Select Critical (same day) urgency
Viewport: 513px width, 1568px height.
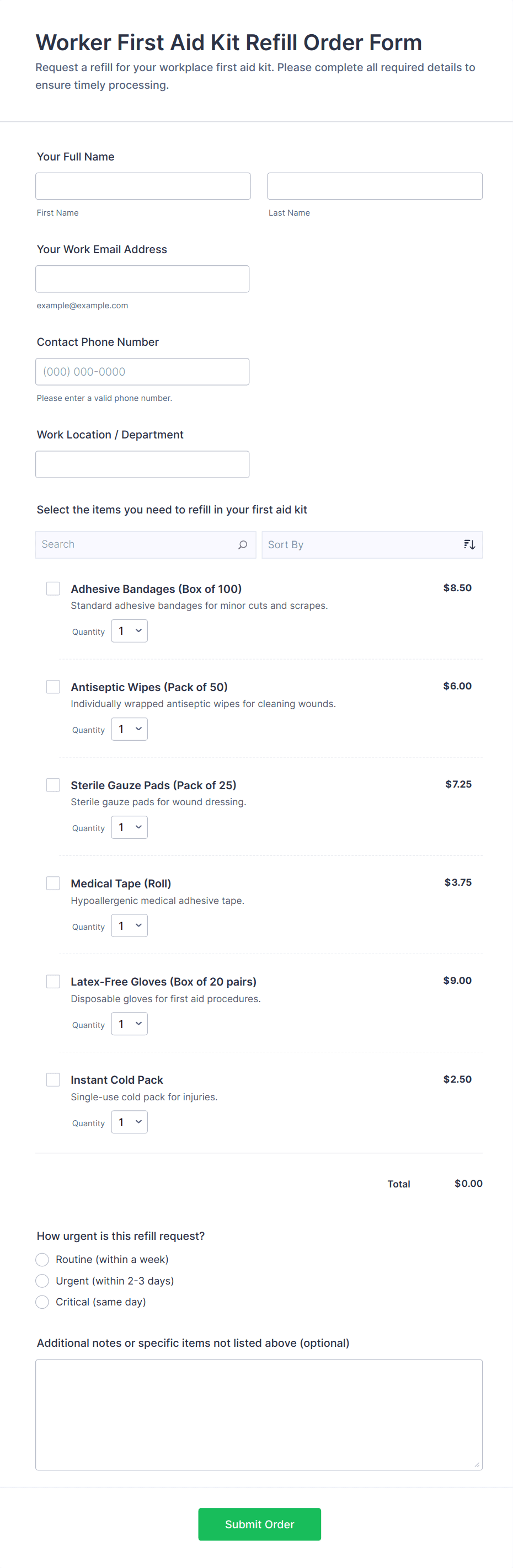[42, 1302]
